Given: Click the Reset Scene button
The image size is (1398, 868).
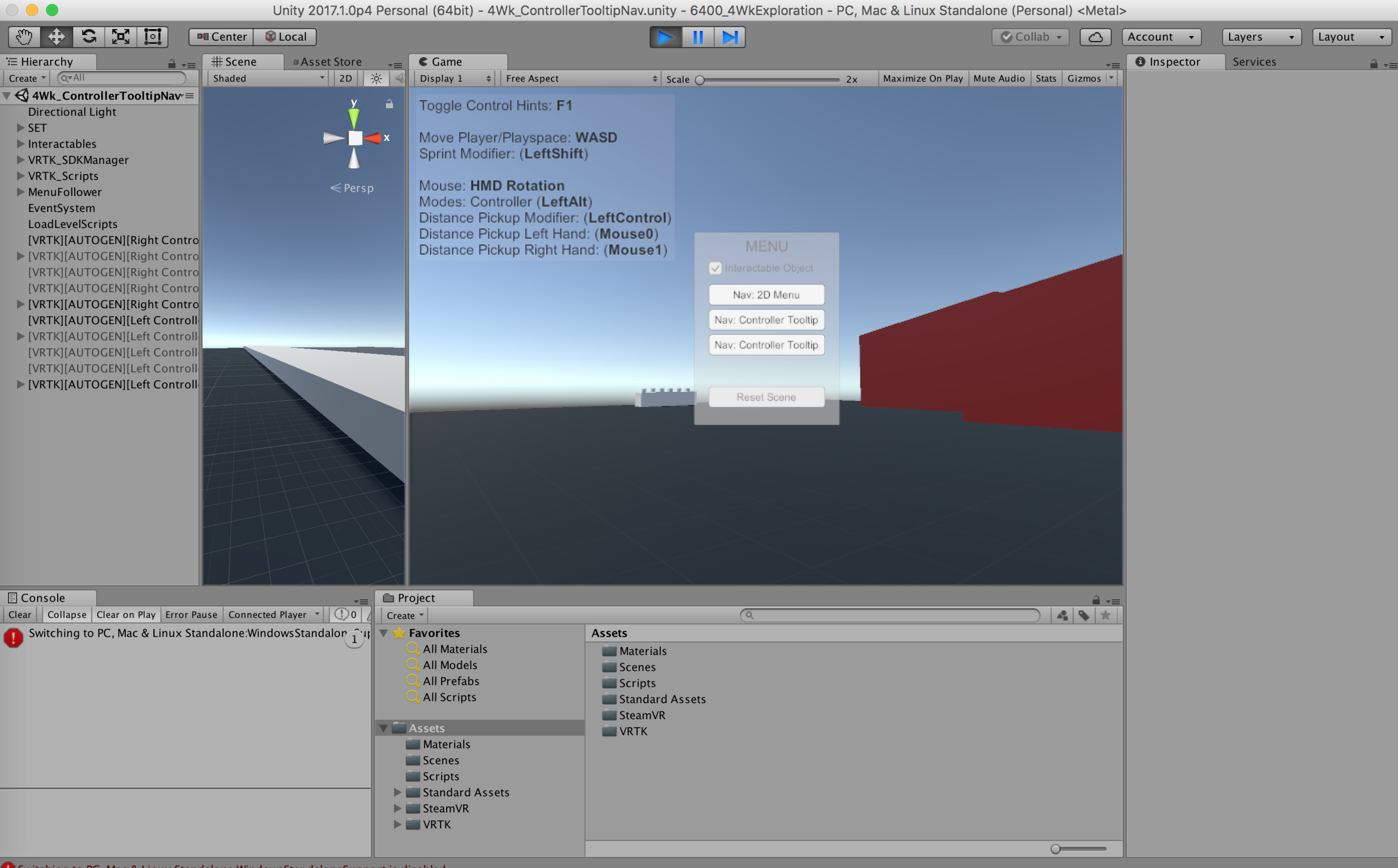Looking at the screenshot, I should pos(766,397).
